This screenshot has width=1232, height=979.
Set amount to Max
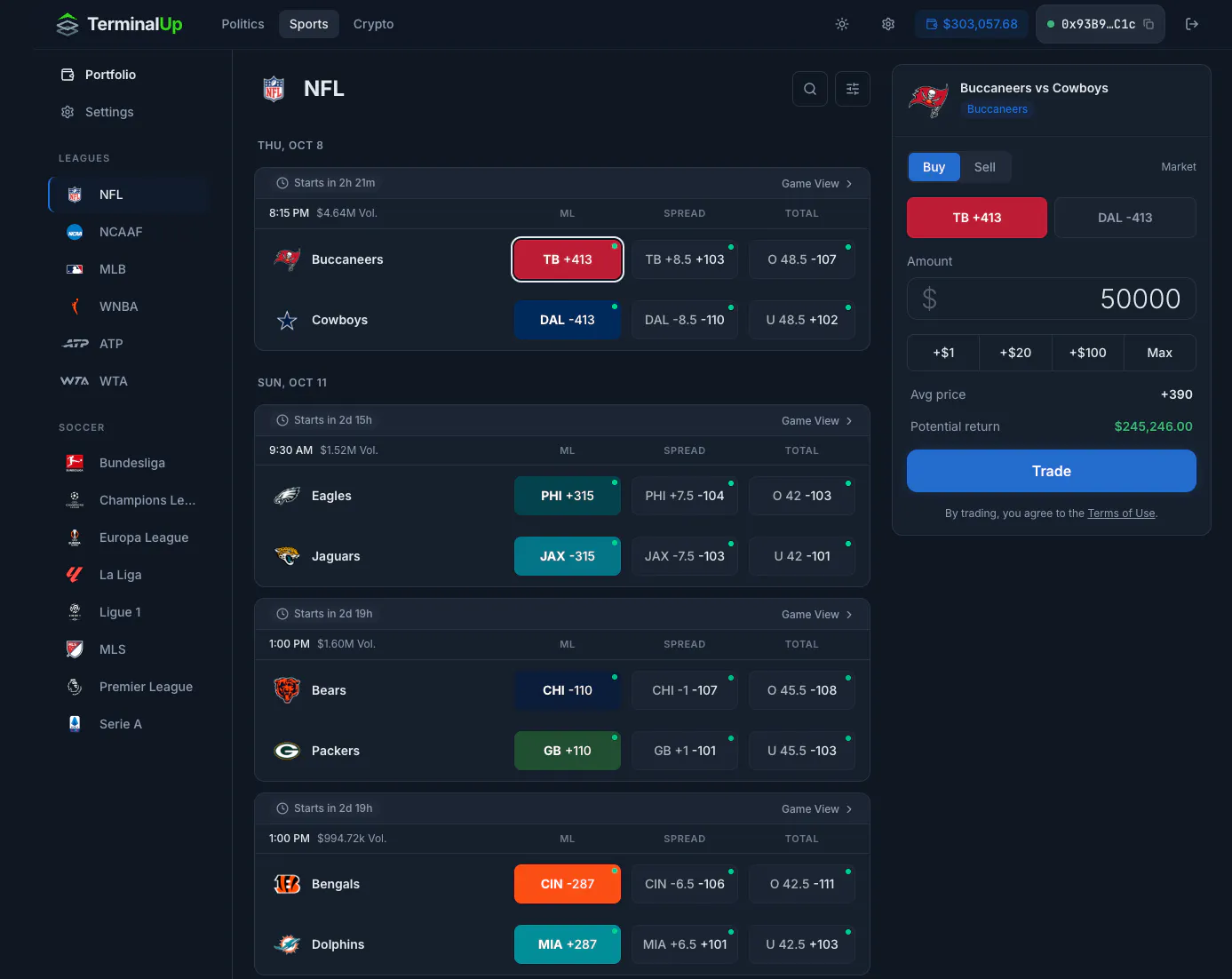[1160, 353]
